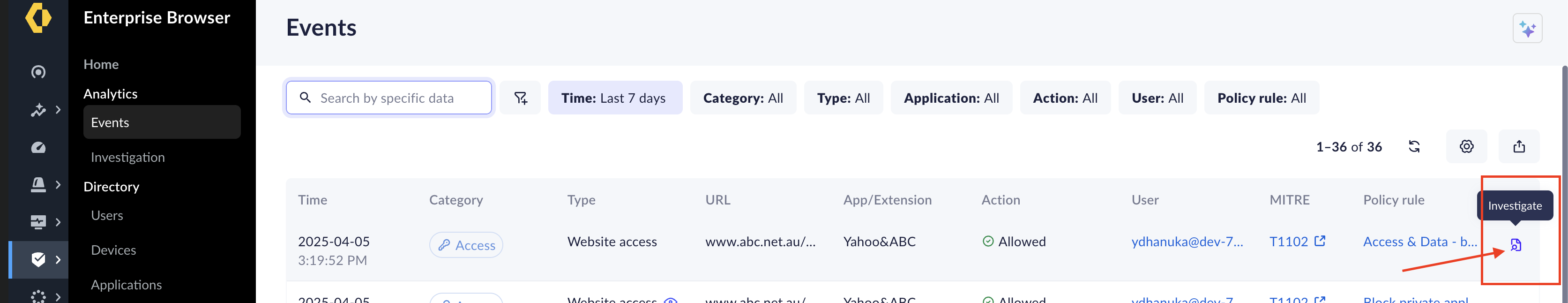This screenshot has width=1568, height=303.
Task: Click the export events icon
Action: point(1519,147)
